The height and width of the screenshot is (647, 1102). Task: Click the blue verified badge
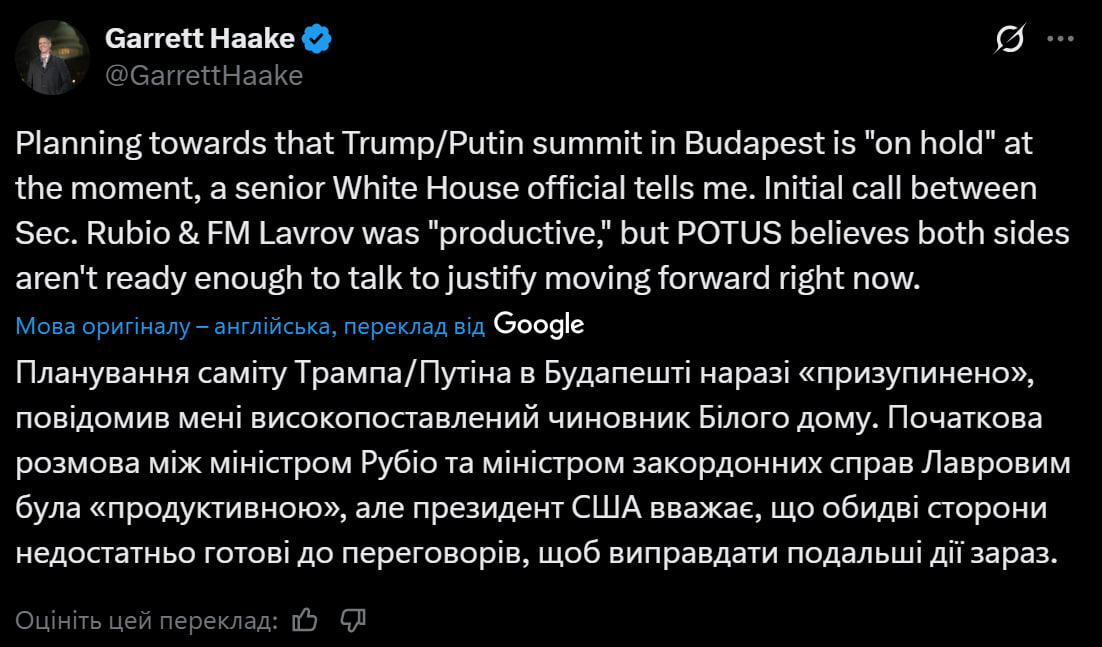click(319, 39)
